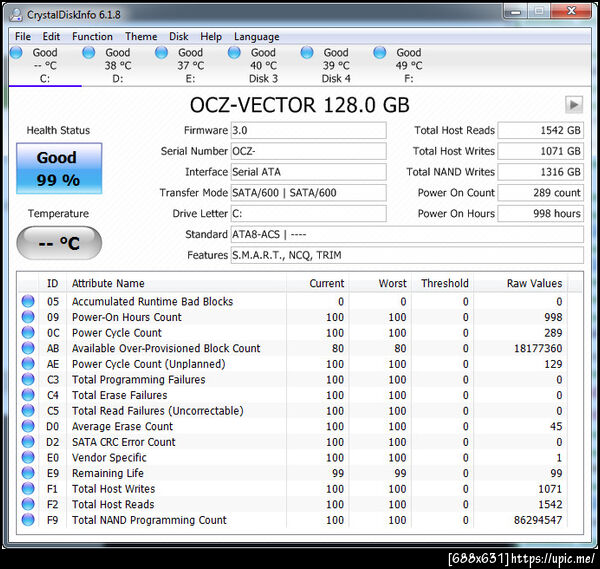The image size is (600, 569).
Task: Open the Disk menu
Action: (x=179, y=37)
